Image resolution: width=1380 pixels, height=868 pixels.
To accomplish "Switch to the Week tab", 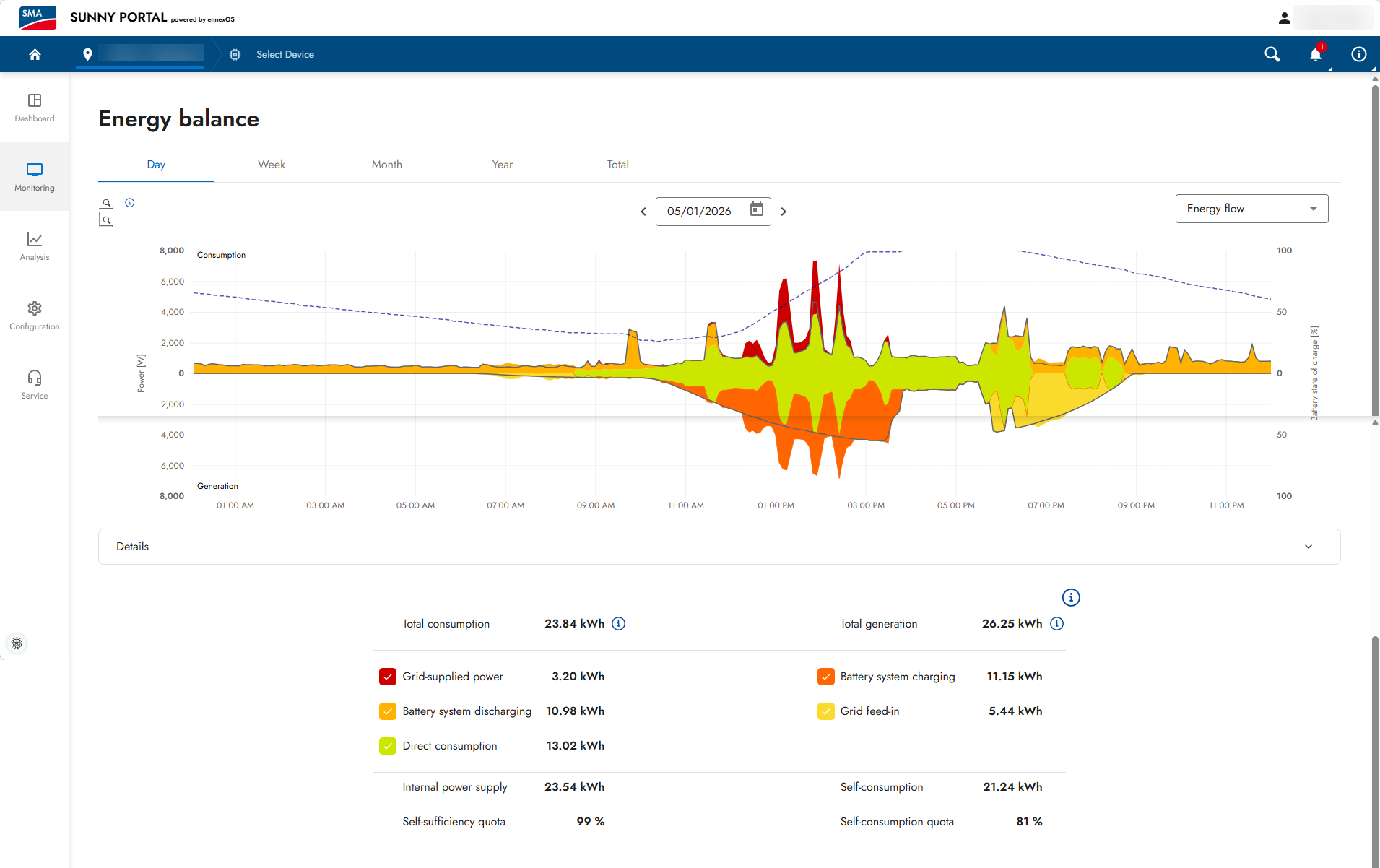I will (x=272, y=165).
